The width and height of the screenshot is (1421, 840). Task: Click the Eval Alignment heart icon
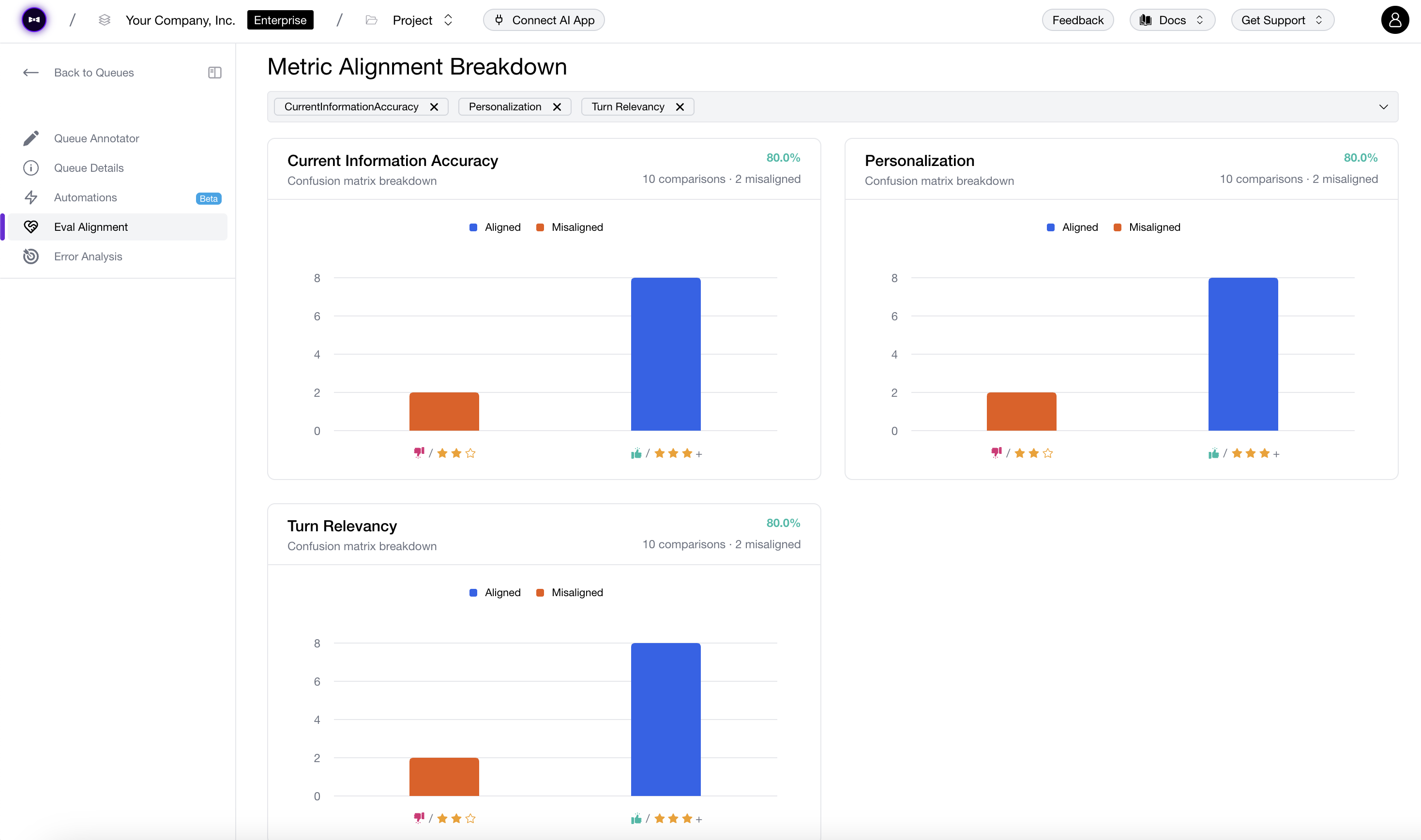31,226
